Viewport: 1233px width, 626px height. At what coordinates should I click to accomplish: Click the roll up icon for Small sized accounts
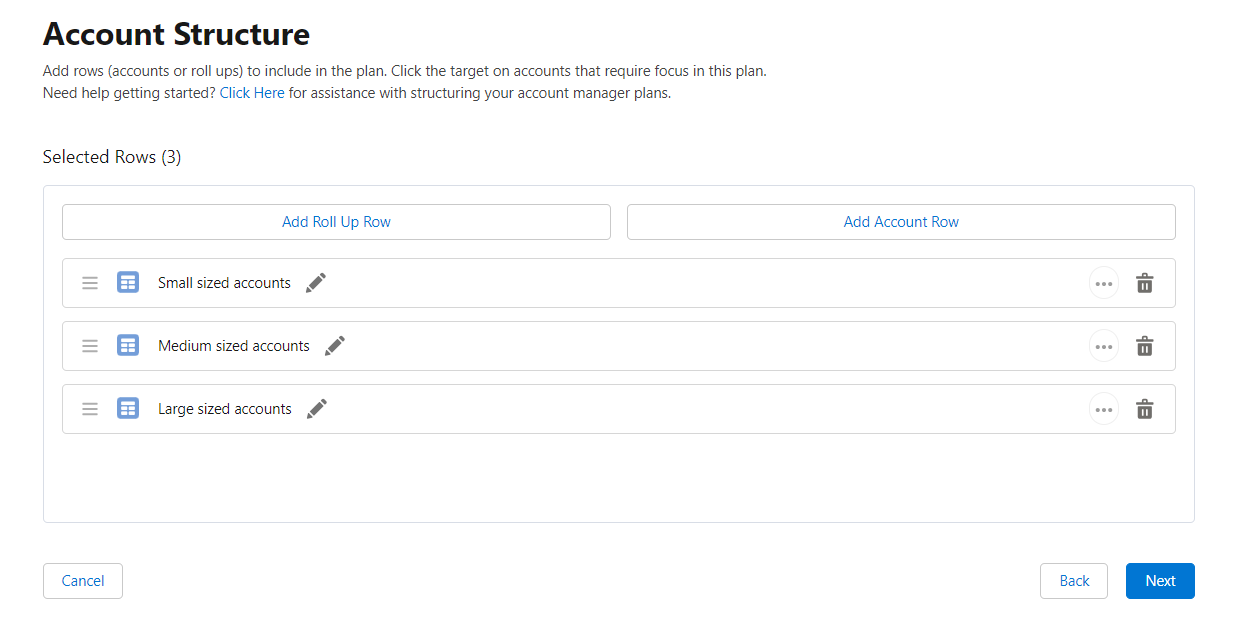[x=128, y=283]
